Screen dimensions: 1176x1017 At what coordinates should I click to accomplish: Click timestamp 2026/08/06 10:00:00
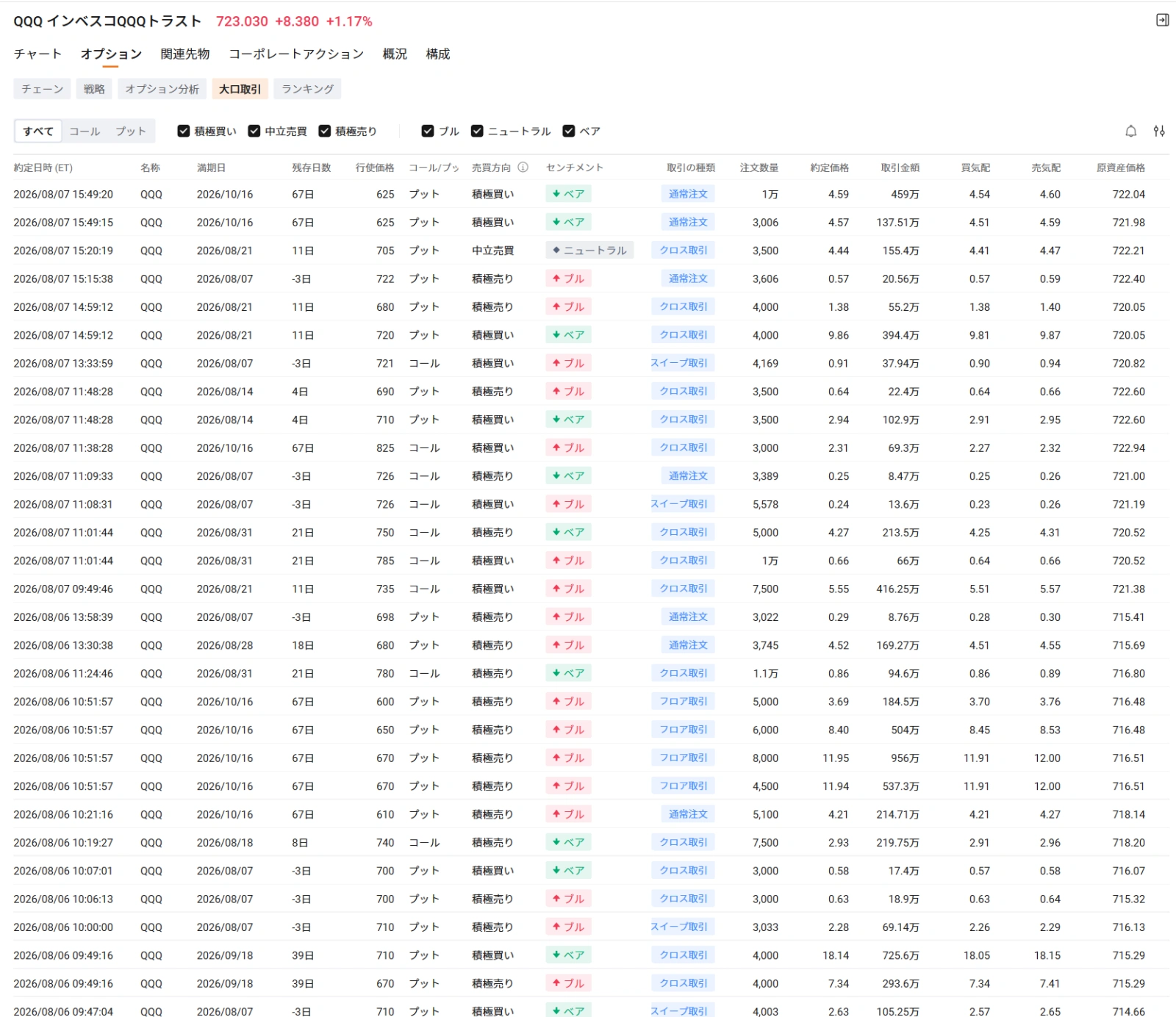point(63,927)
